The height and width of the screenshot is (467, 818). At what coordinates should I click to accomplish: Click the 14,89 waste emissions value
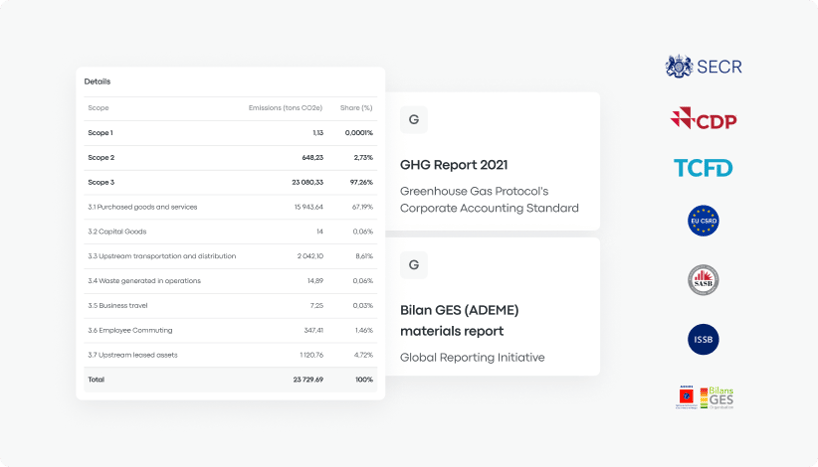[315, 281]
